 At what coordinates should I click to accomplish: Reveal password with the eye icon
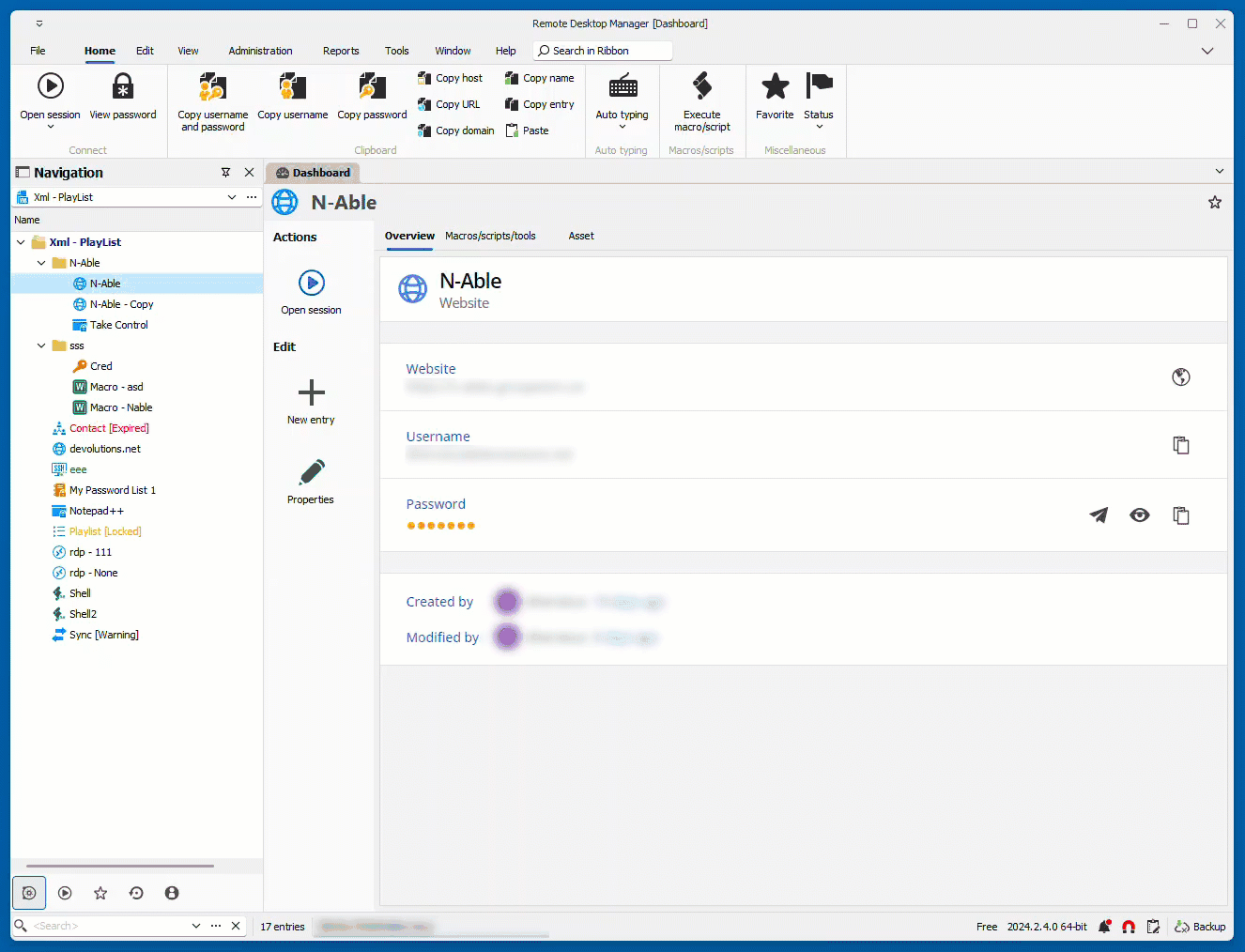(x=1139, y=515)
